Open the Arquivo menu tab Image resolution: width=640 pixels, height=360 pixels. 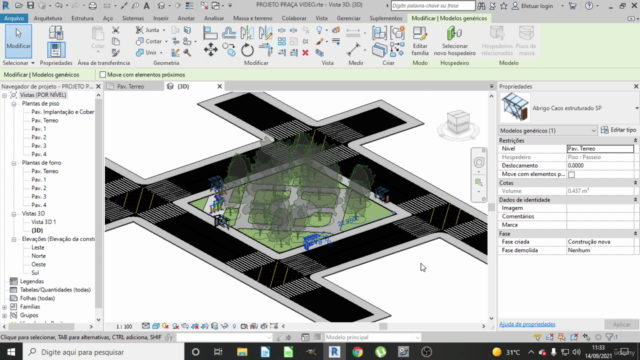tap(14, 18)
